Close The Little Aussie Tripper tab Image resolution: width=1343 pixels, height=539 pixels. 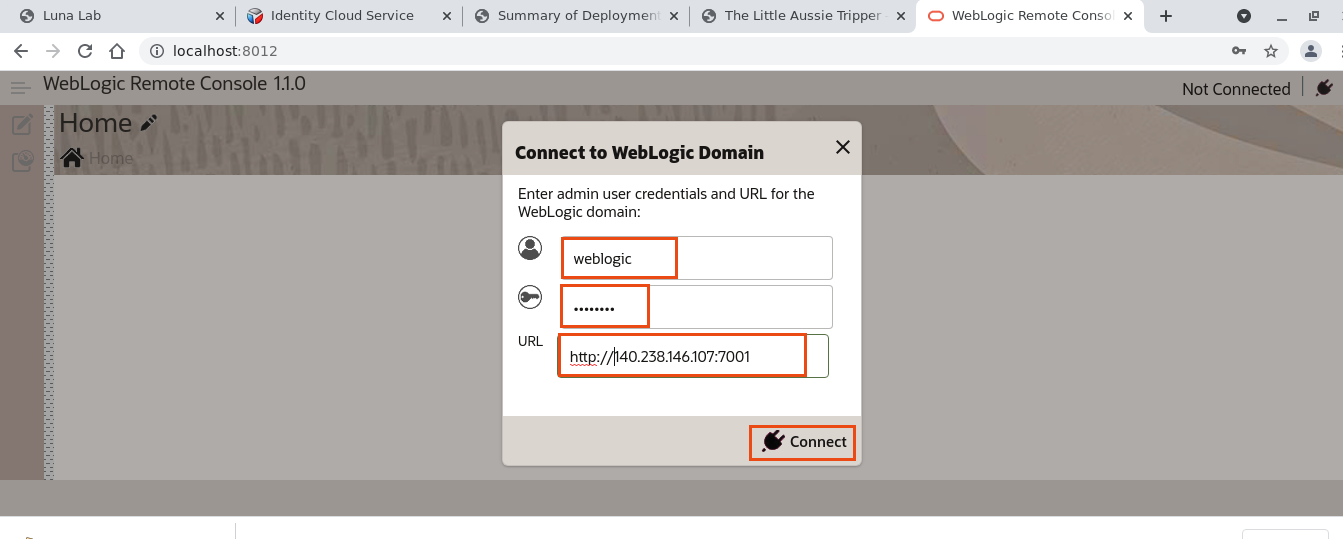[900, 16]
